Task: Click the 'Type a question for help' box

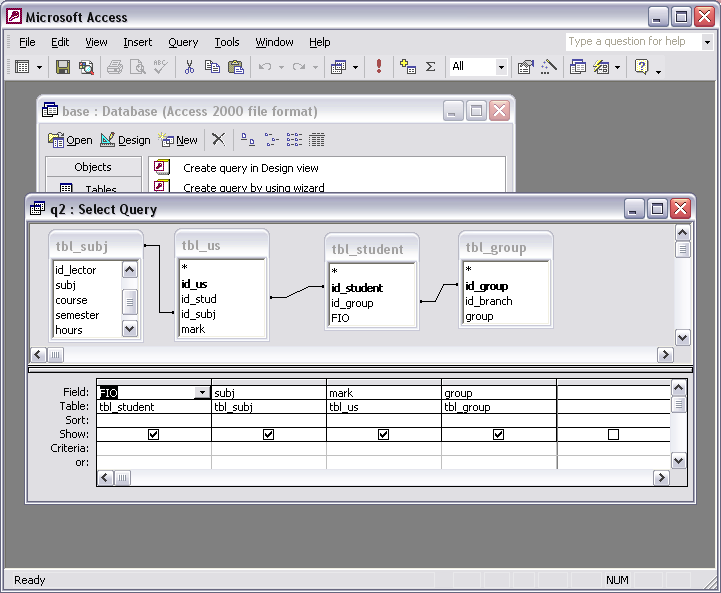Action: coord(632,42)
